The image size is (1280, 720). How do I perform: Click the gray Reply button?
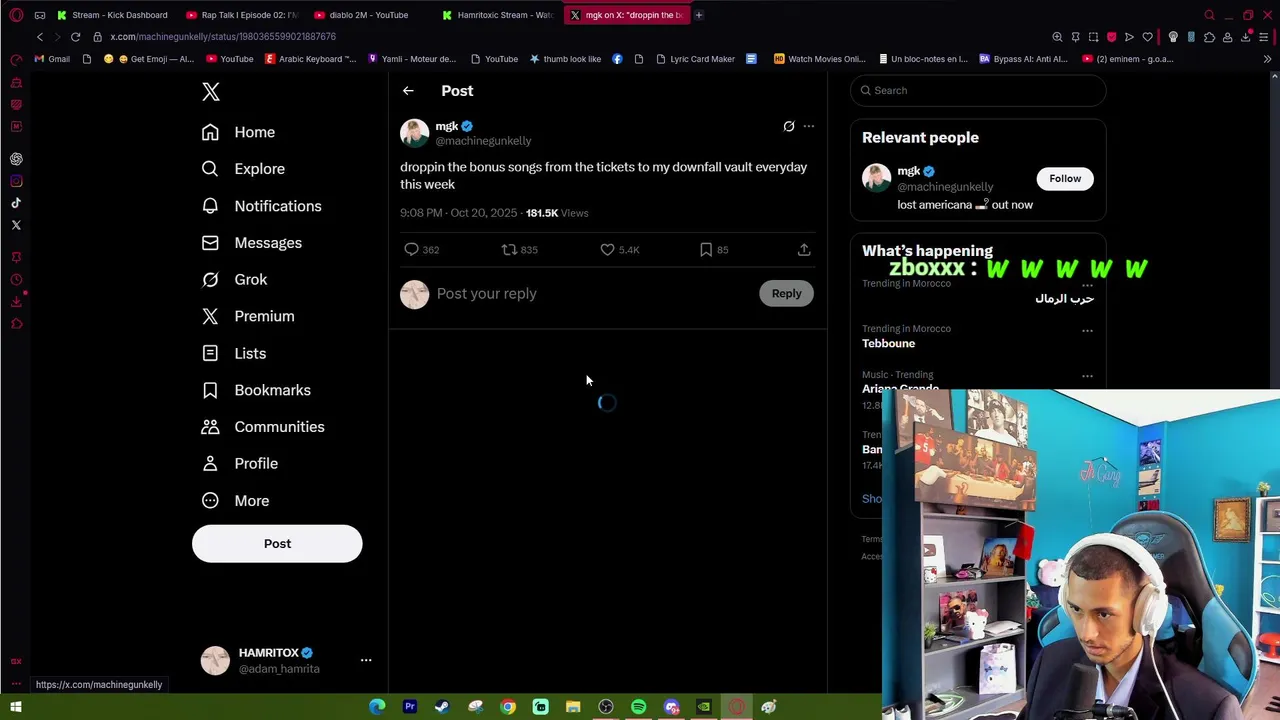coord(786,294)
